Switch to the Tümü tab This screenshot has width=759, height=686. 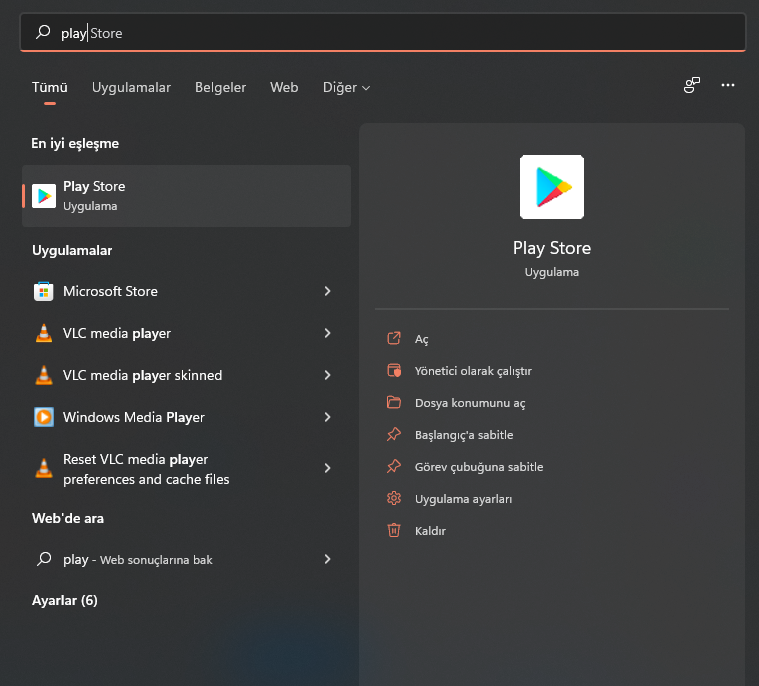tap(49, 88)
